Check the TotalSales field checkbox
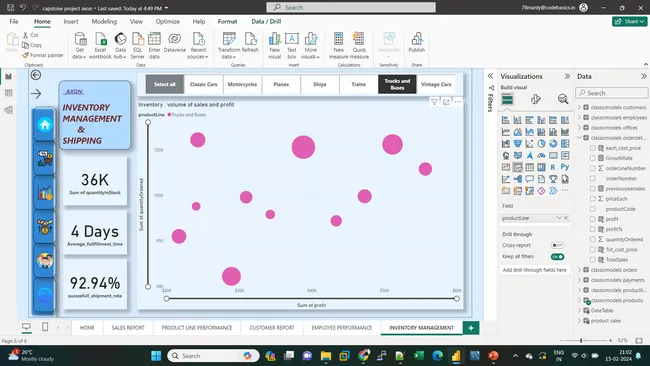This screenshot has width=650, height=366. (x=592, y=259)
